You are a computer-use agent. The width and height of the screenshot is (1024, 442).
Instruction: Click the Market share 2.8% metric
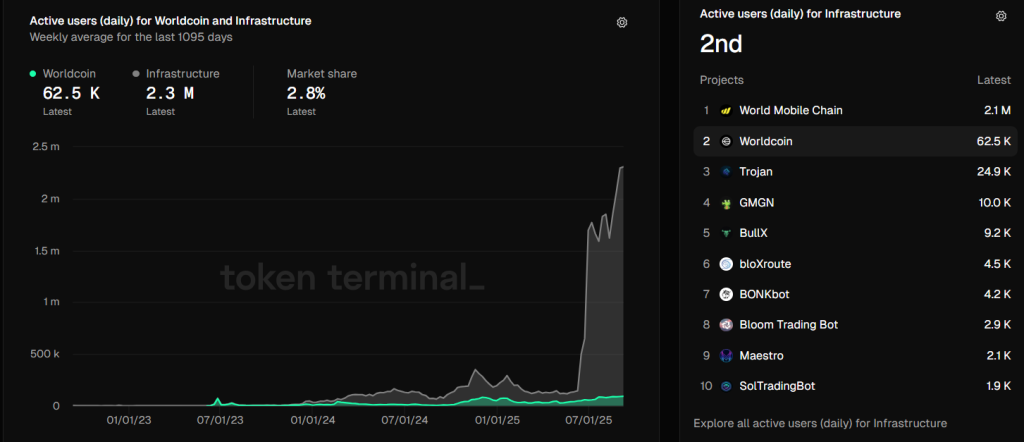306,93
